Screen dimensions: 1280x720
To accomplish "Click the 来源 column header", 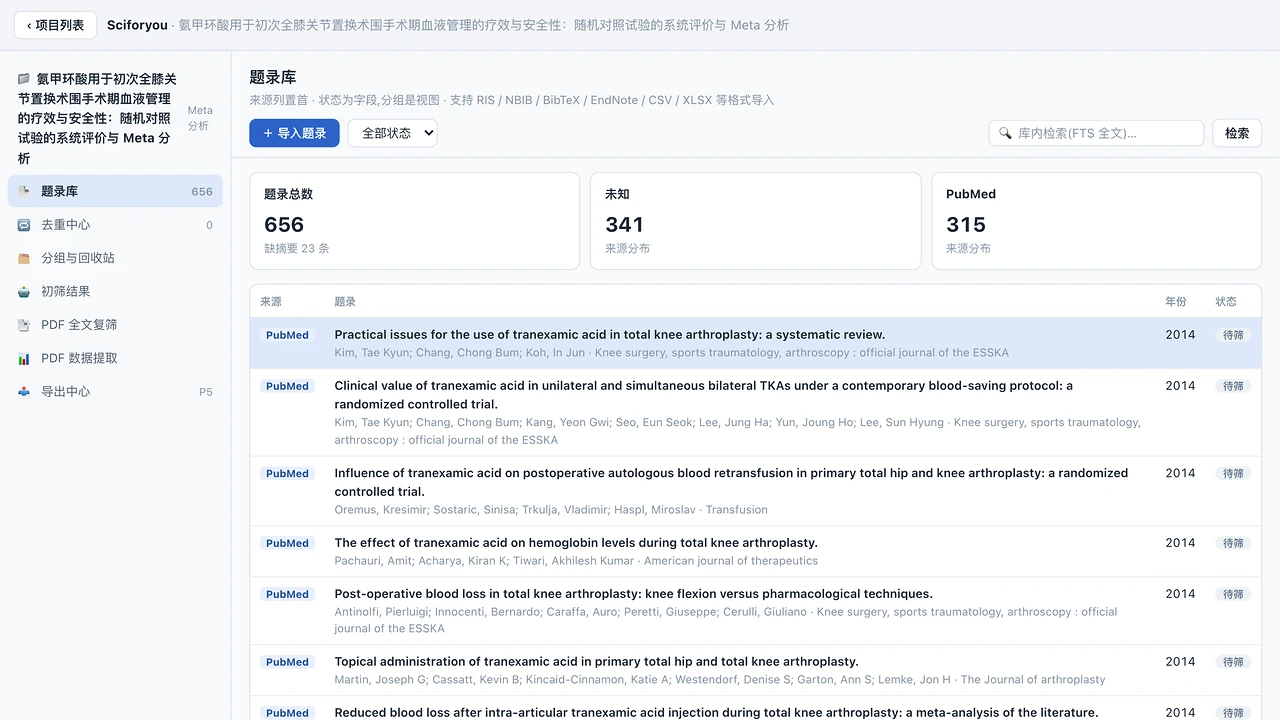I will (x=271, y=301).
